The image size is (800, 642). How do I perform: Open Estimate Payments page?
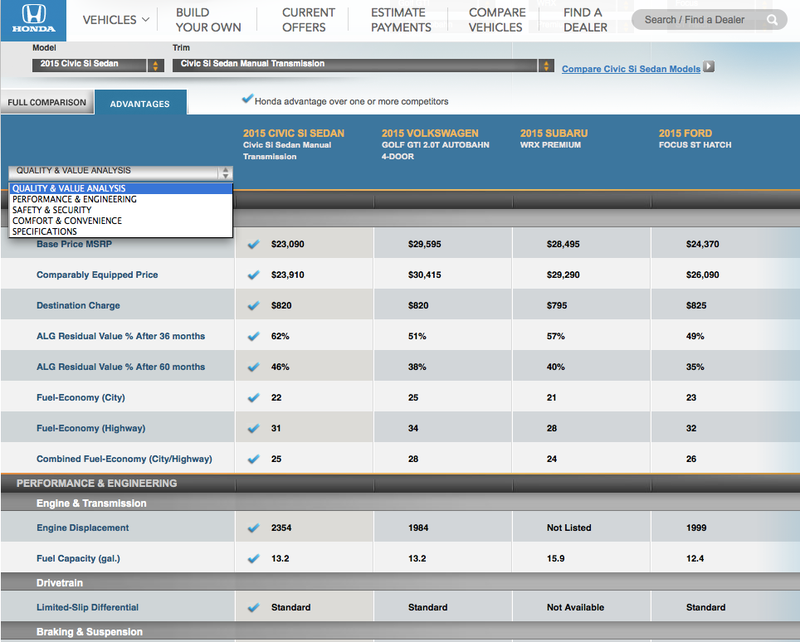pyautogui.click(x=401, y=20)
